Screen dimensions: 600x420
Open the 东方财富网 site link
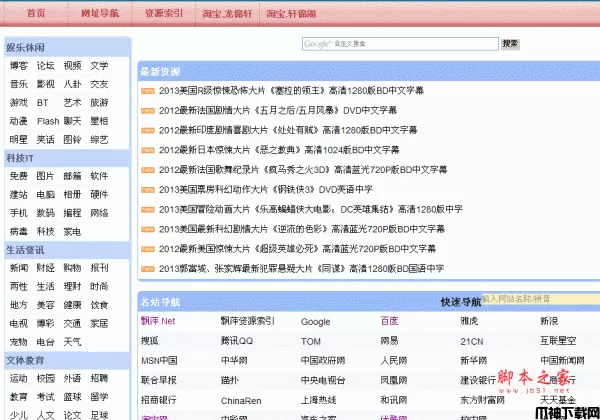coord(483,400)
